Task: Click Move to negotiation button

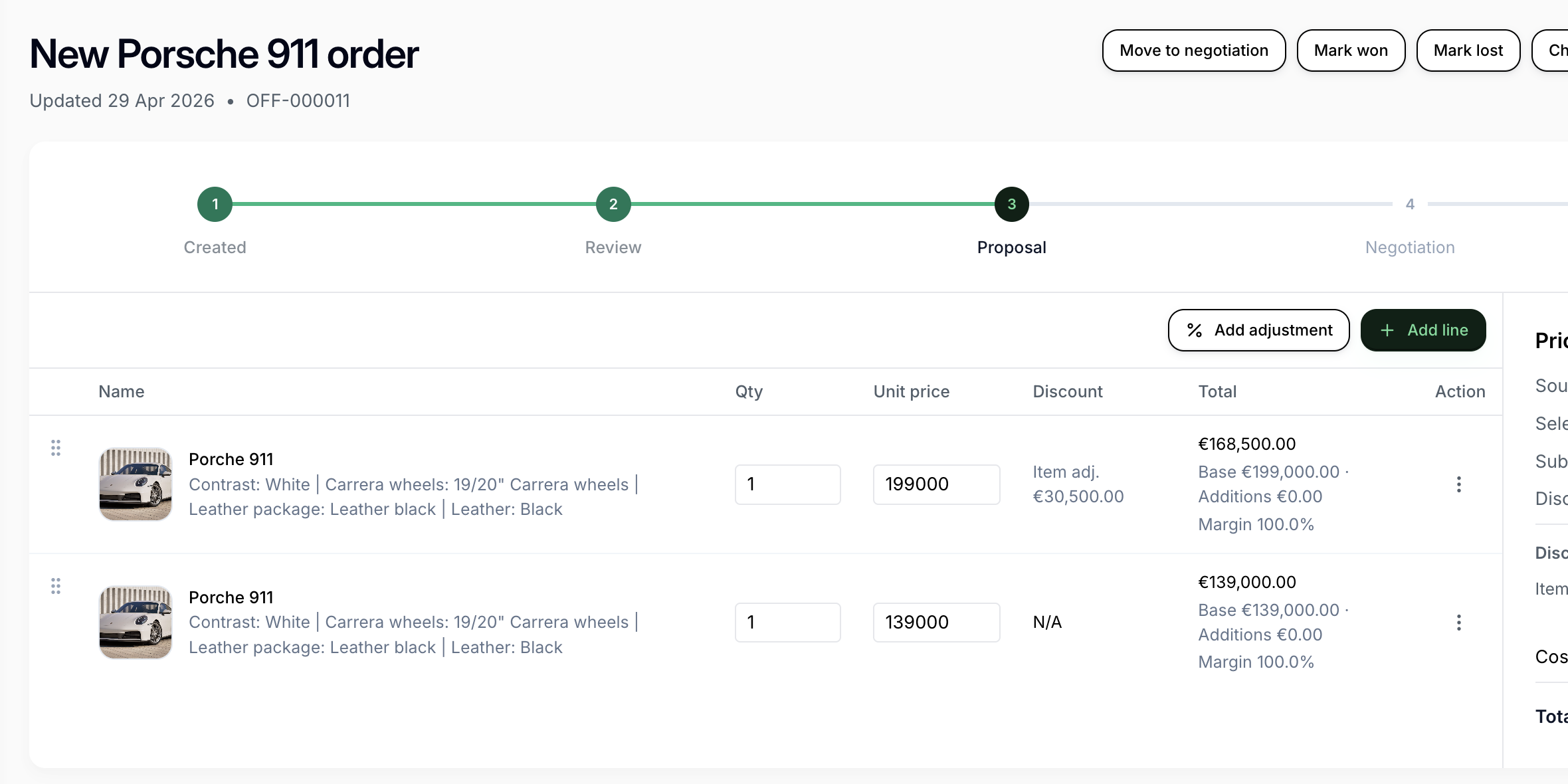Action: click(1194, 50)
